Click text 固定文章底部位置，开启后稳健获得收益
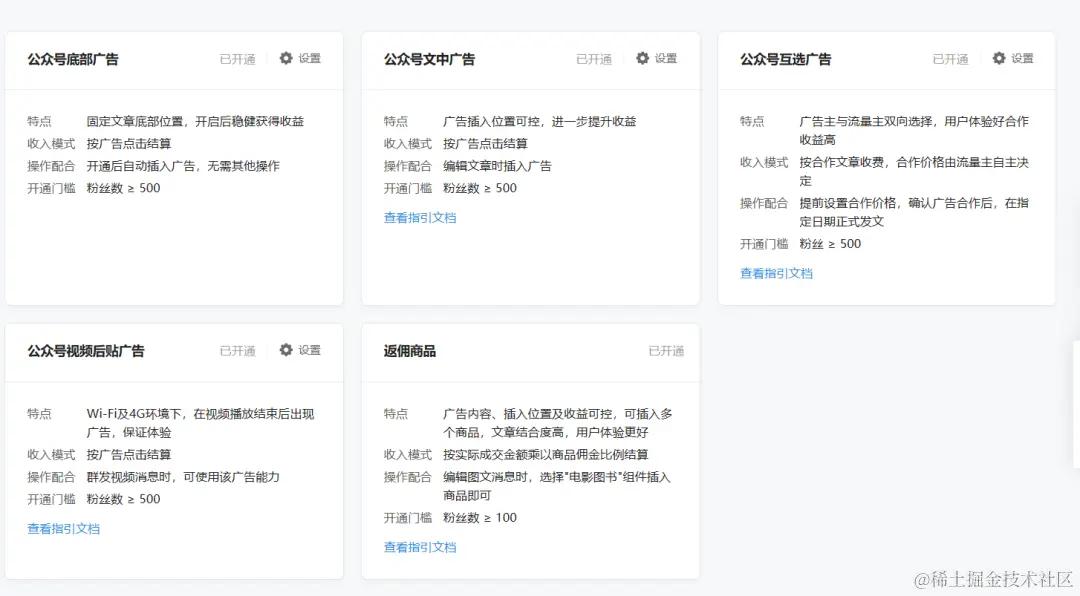Screen dimensions: 1080x596 click(x=196, y=121)
